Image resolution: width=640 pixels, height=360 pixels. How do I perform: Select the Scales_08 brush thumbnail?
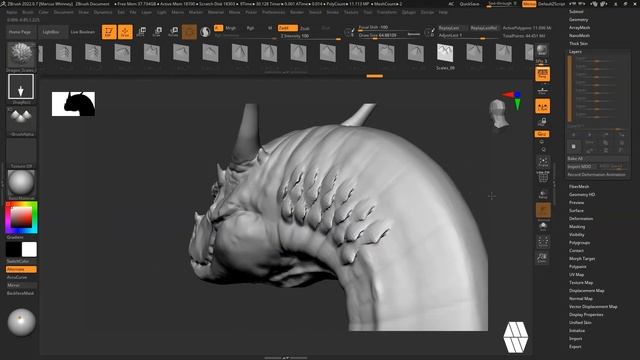pyautogui.click(x=445, y=53)
